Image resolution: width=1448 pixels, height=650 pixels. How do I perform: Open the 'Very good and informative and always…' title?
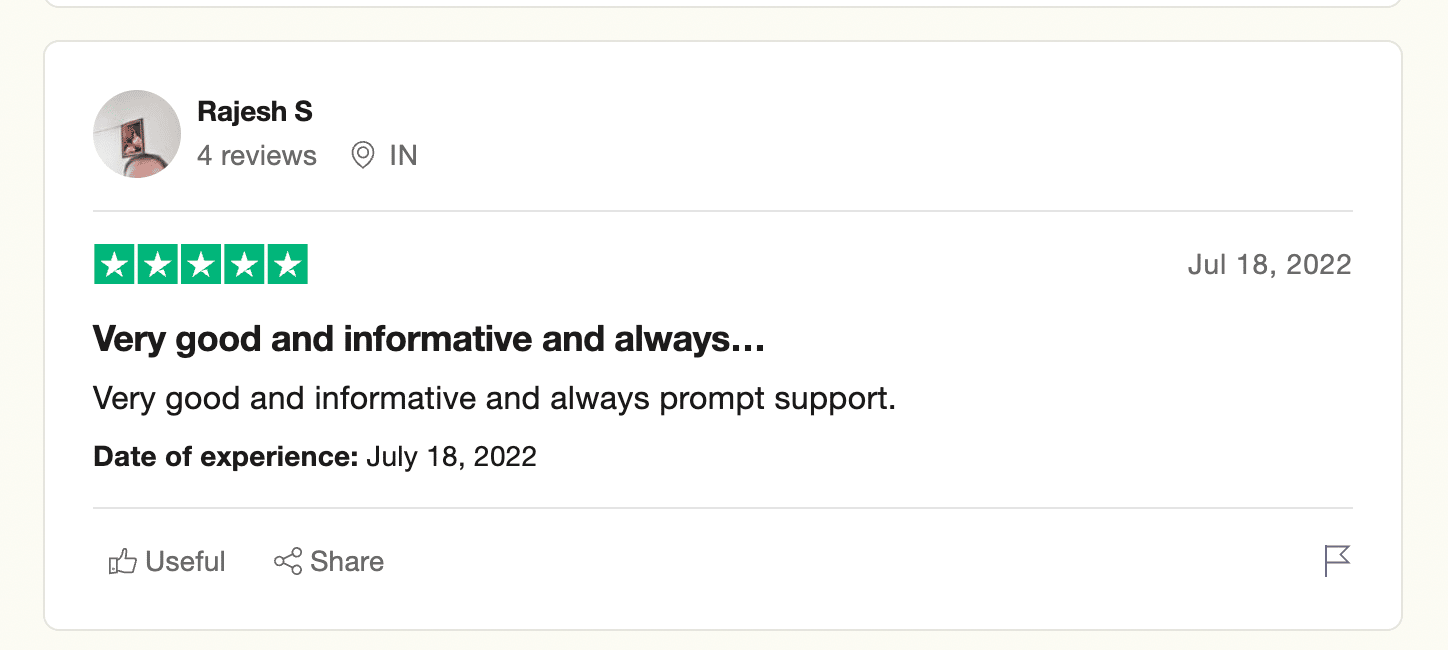click(429, 340)
